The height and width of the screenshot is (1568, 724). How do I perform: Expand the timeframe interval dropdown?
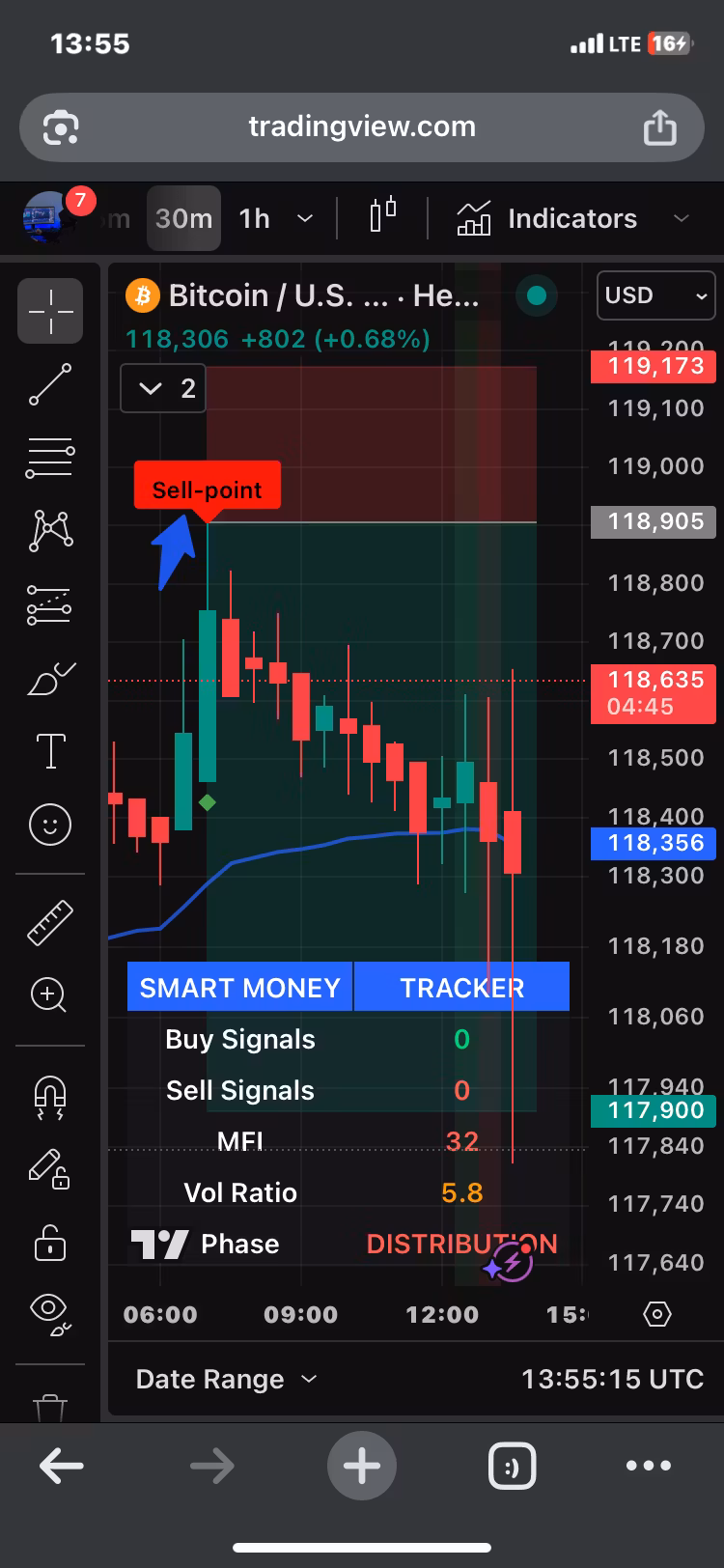coord(305,218)
